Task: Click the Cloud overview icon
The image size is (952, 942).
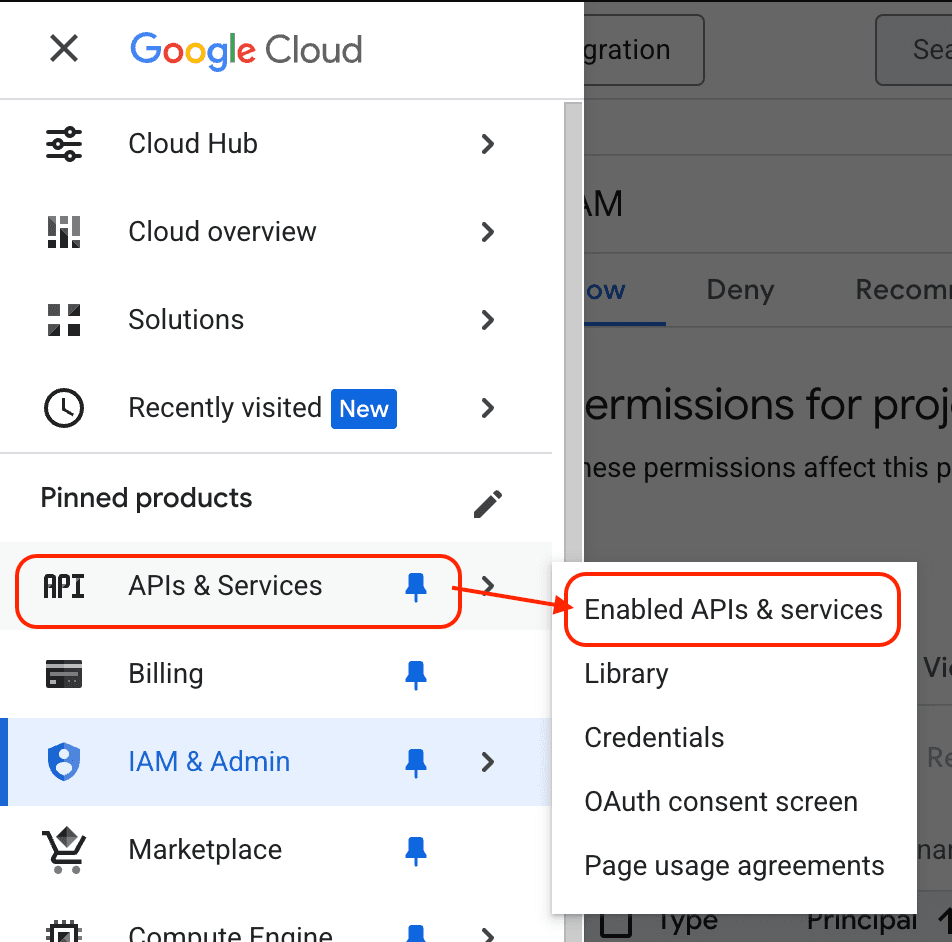Action: (63, 231)
